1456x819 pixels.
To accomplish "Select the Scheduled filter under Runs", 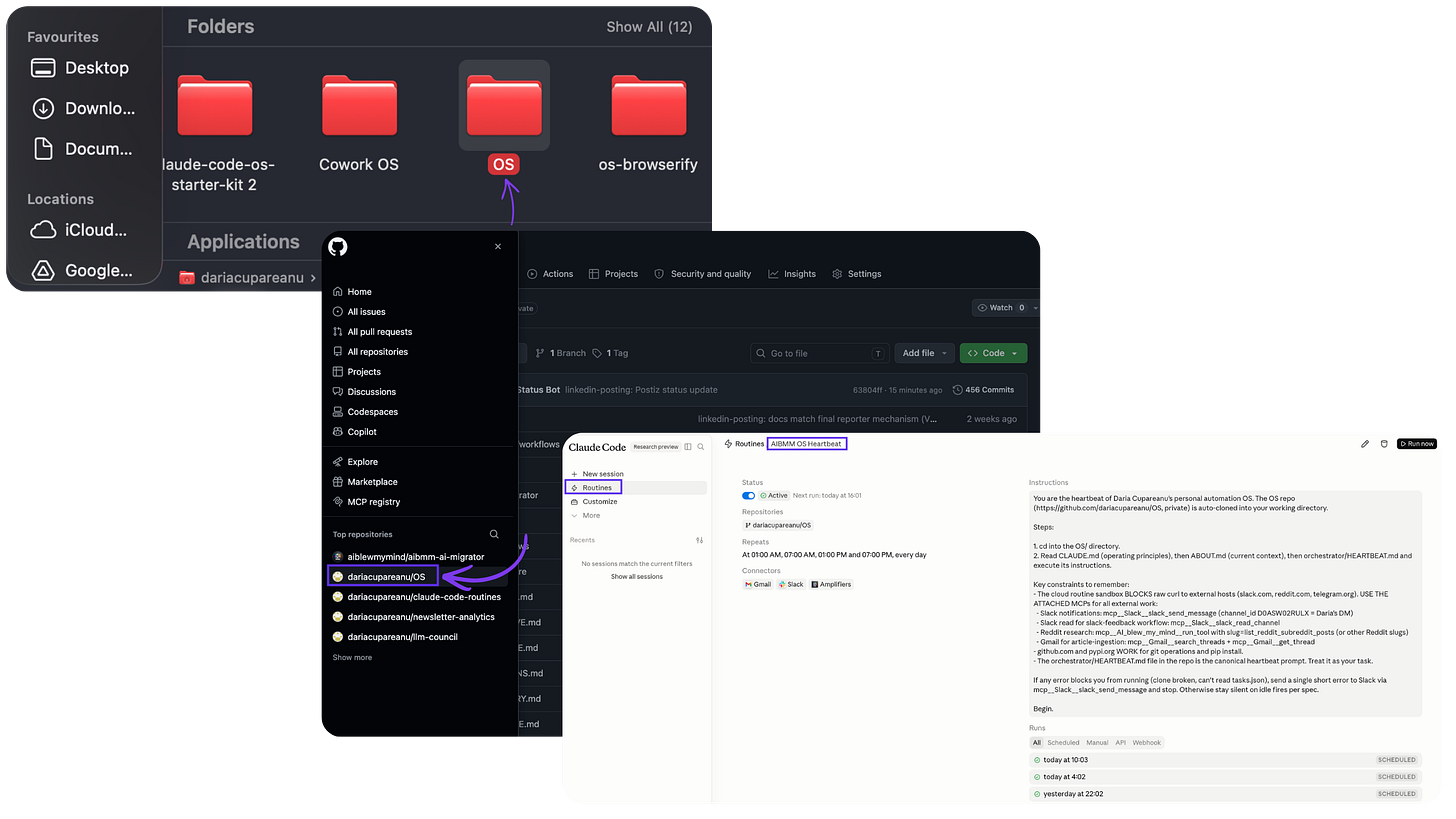I will tap(1063, 743).
